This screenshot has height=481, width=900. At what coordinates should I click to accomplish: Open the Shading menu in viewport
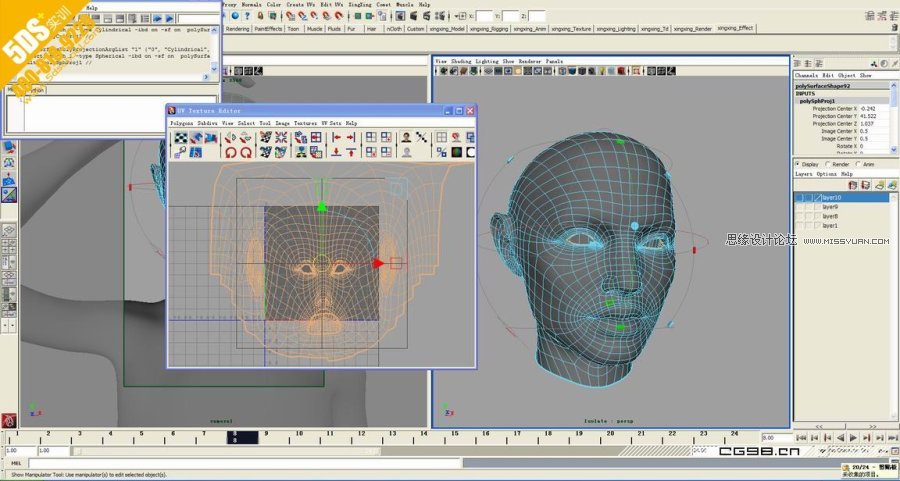(460, 61)
